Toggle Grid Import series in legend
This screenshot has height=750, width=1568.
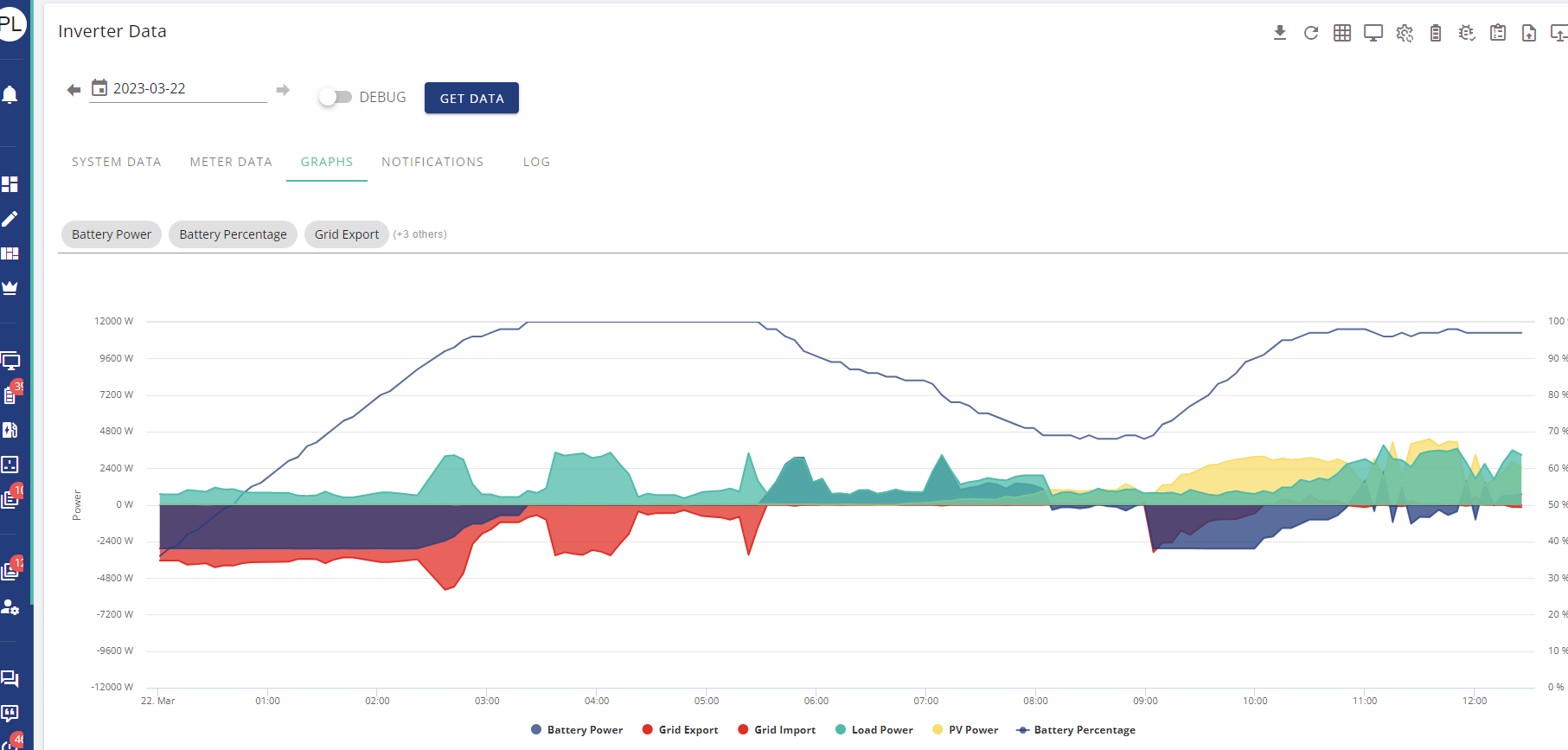[x=777, y=730]
